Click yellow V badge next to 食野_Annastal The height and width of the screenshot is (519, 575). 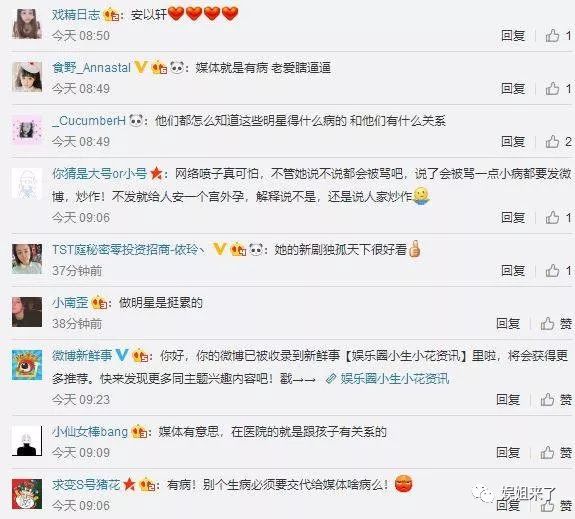pos(141,67)
